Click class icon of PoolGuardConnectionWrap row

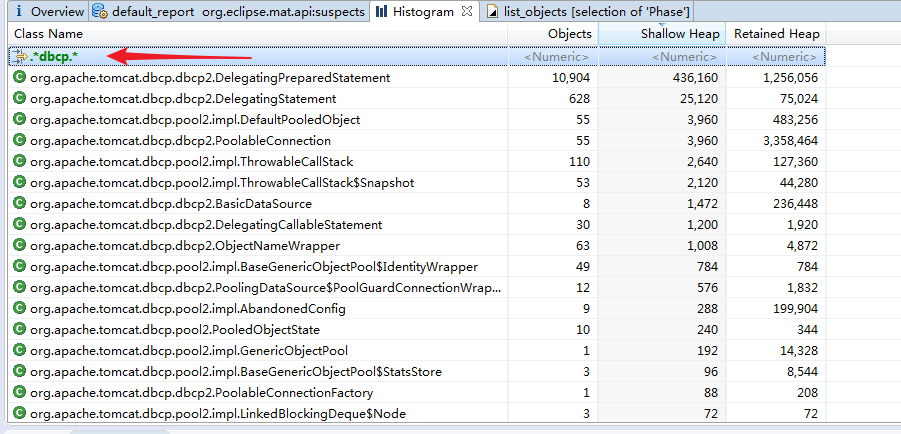[20, 287]
